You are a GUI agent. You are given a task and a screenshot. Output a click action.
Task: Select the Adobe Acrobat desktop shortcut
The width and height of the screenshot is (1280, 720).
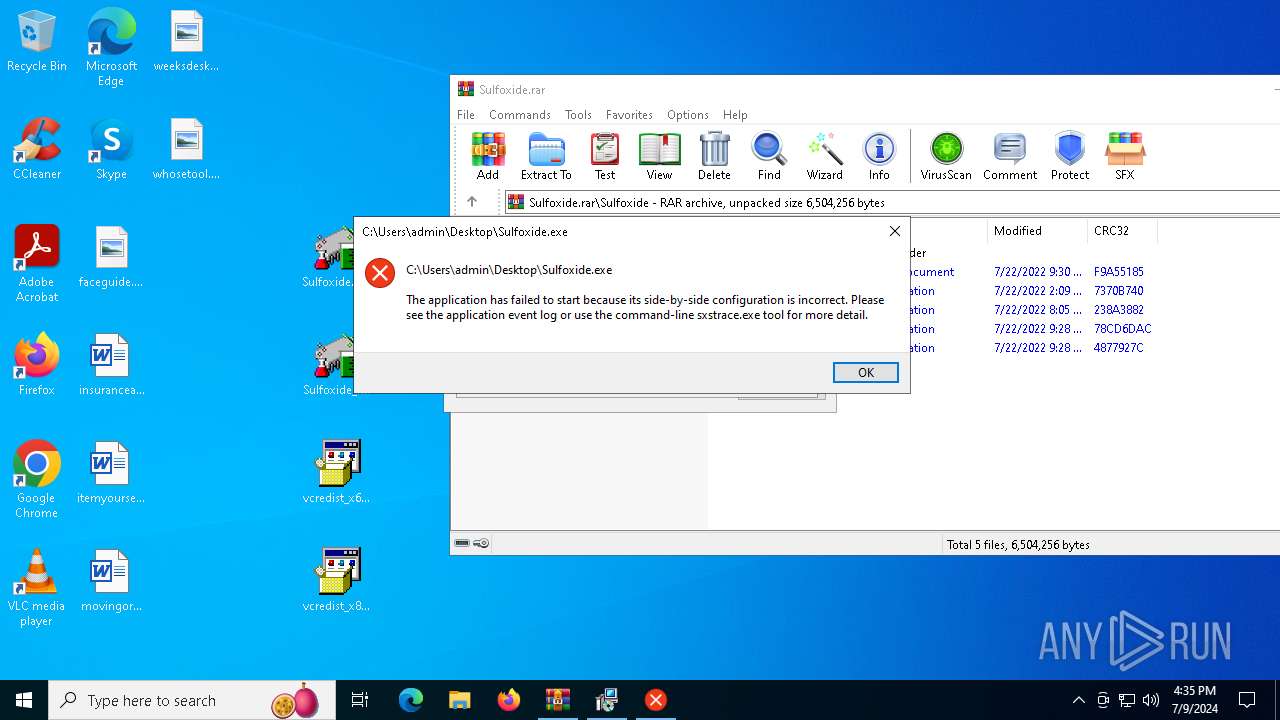37,264
